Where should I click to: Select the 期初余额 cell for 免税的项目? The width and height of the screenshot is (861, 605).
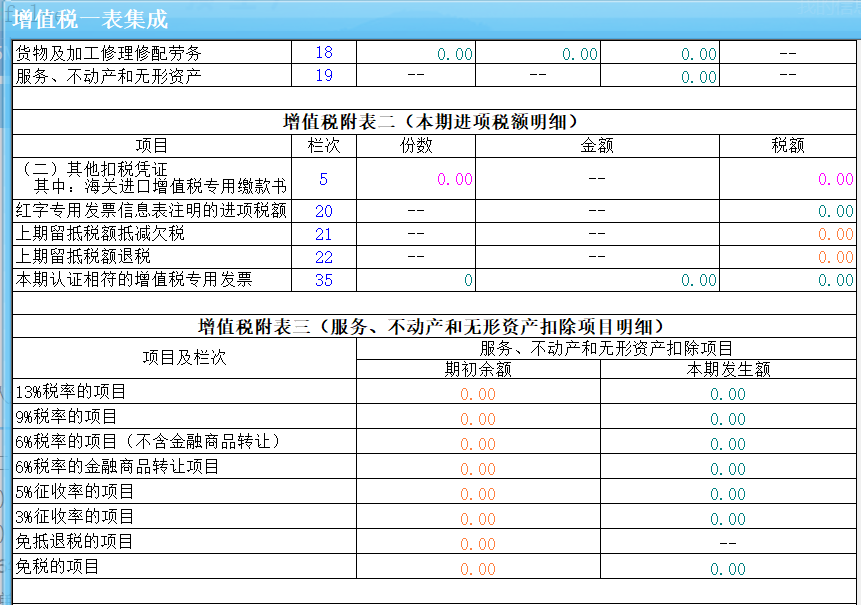pos(475,565)
